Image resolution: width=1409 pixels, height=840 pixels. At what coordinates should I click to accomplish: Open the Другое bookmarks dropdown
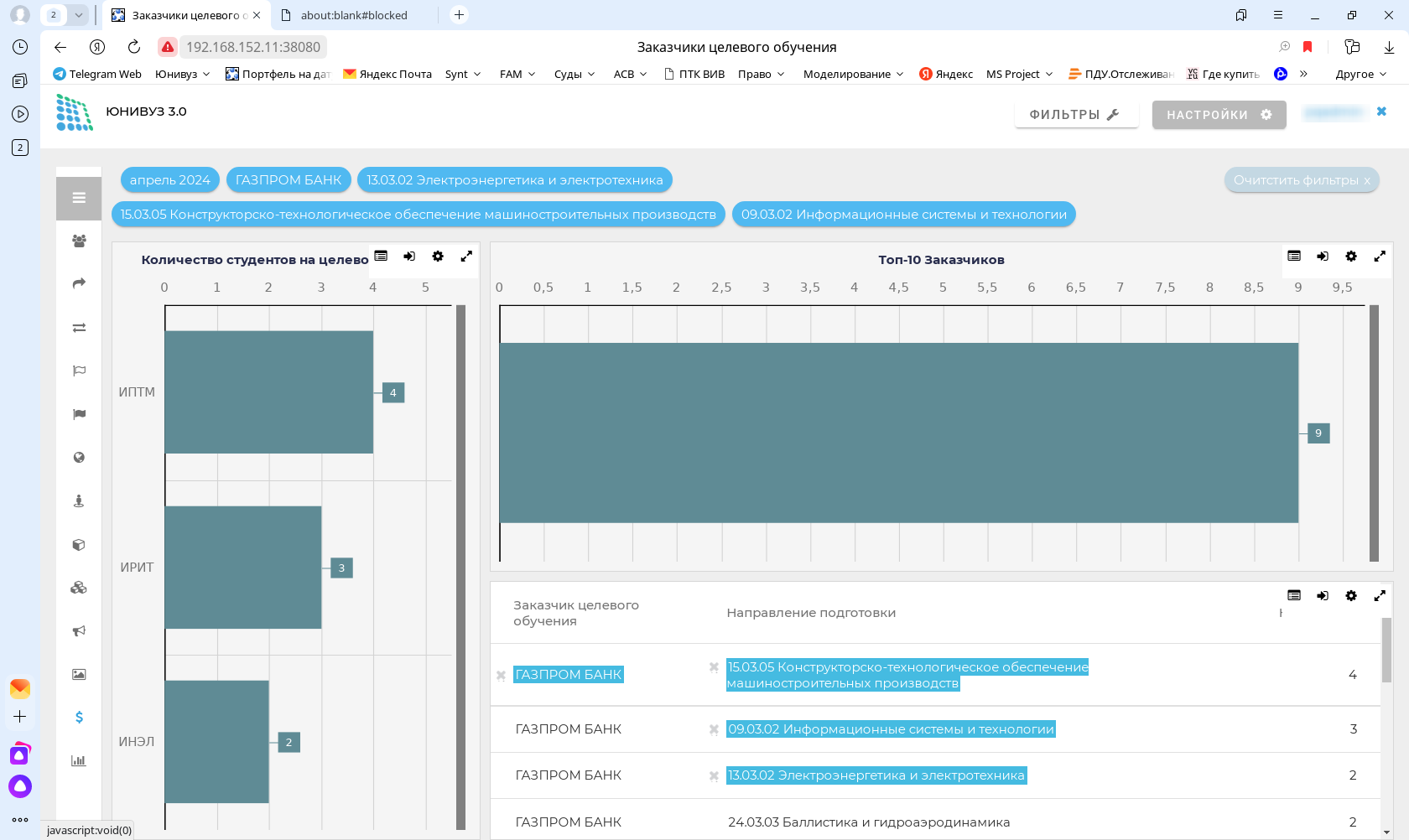click(1361, 74)
